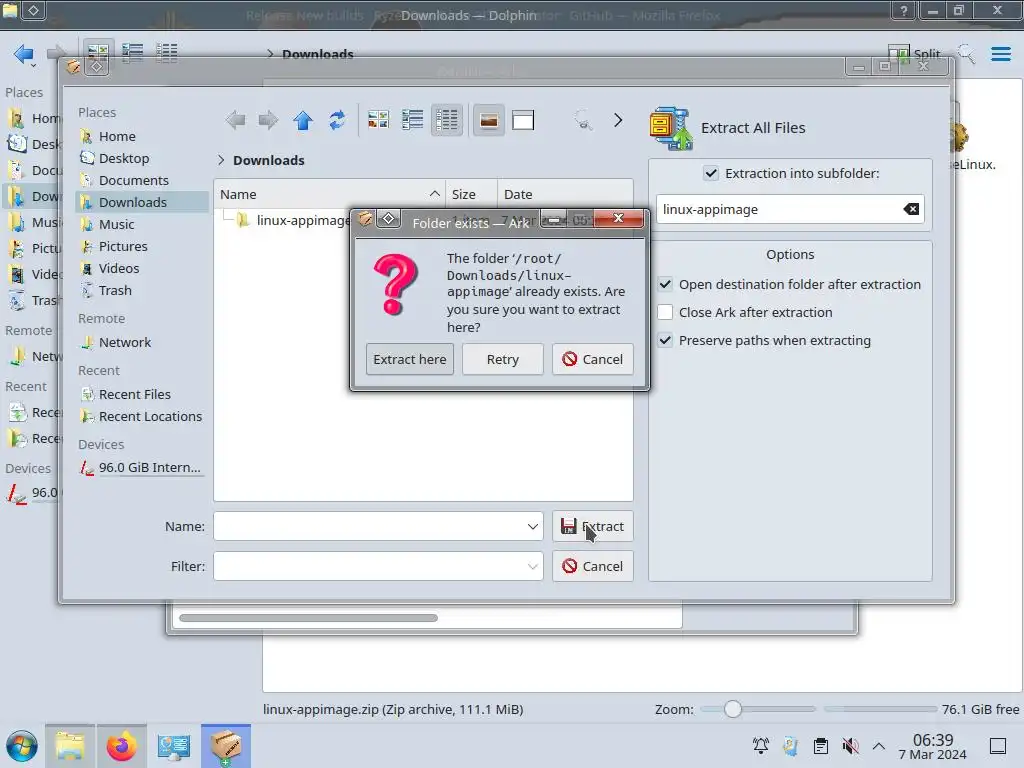Expand Downloads breadcrumb chevron in Extract dialog
Image resolution: width=1024 pixels, height=768 pixels.
click(x=221, y=160)
